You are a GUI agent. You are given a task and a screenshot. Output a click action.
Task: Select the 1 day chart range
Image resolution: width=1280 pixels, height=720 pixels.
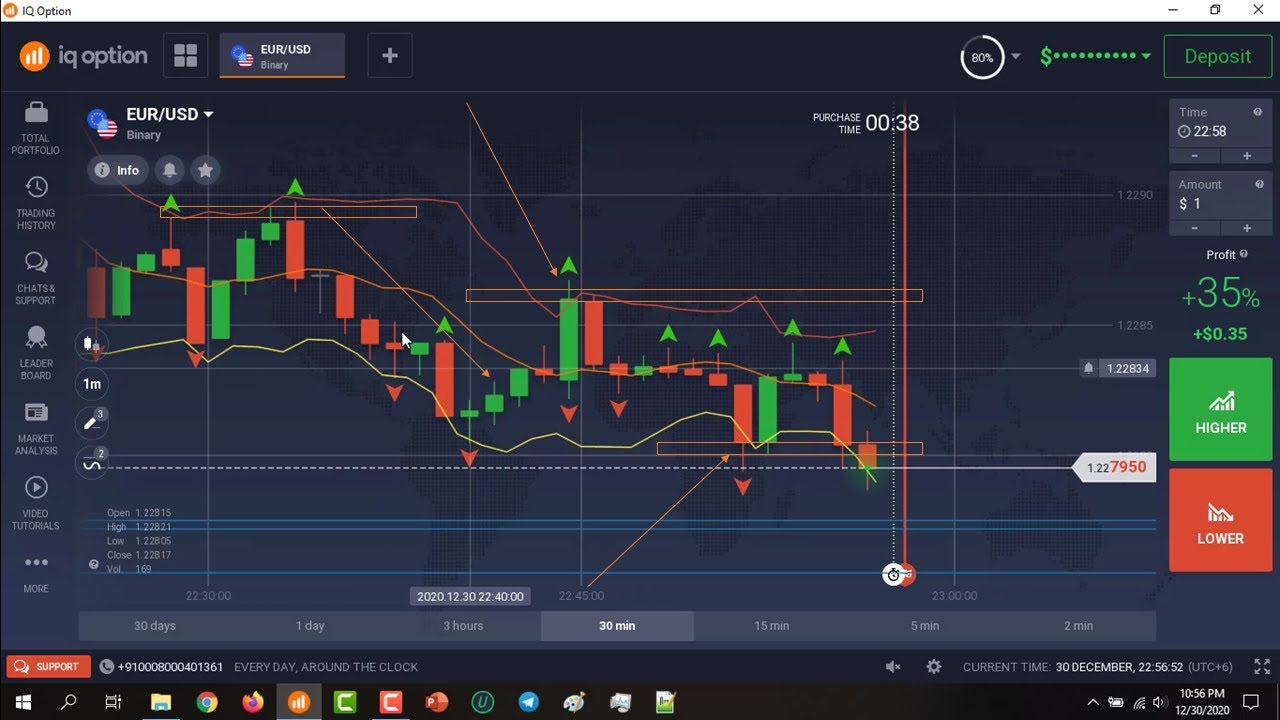pyautogui.click(x=310, y=626)
